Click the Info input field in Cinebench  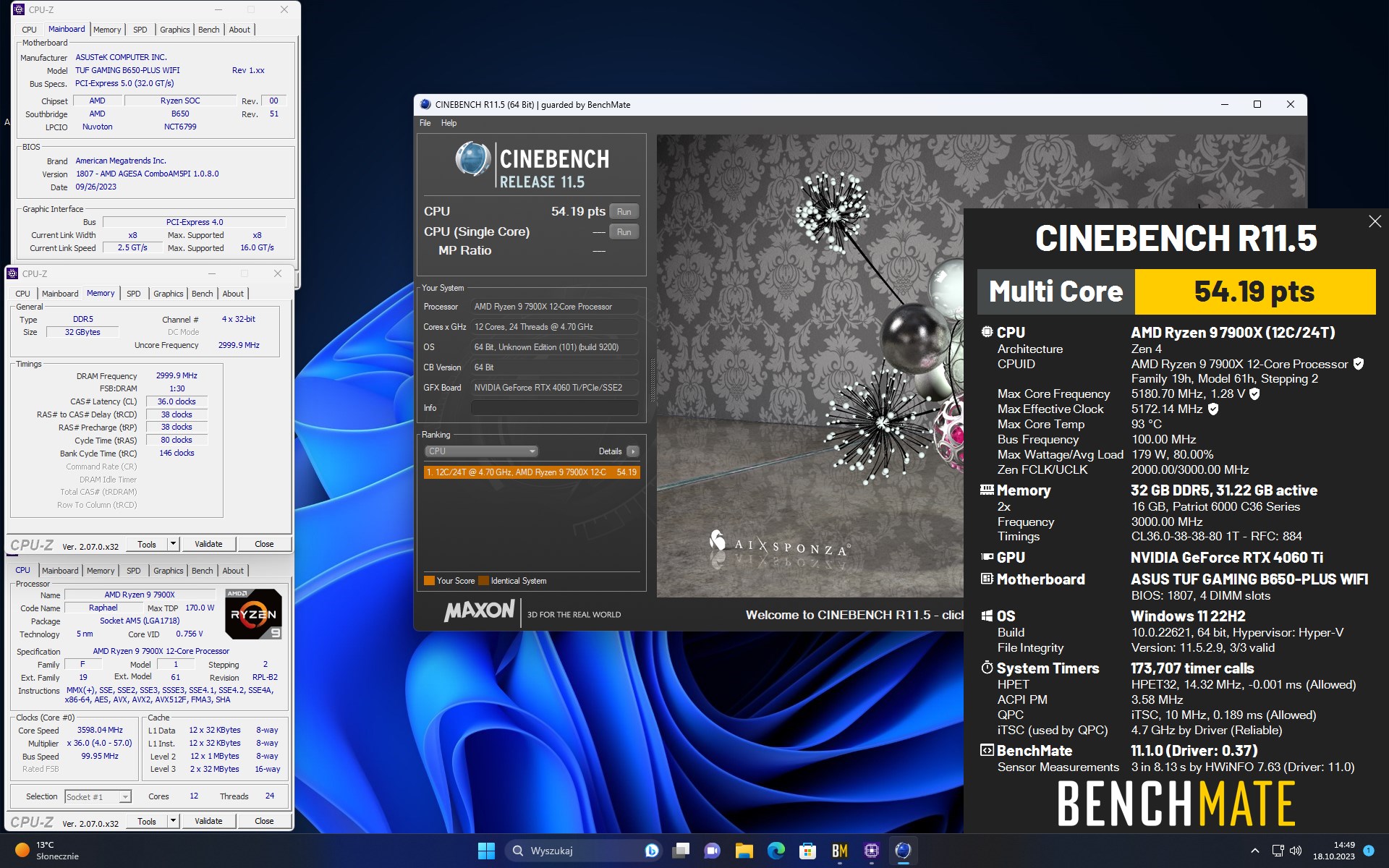click(555, 408)
